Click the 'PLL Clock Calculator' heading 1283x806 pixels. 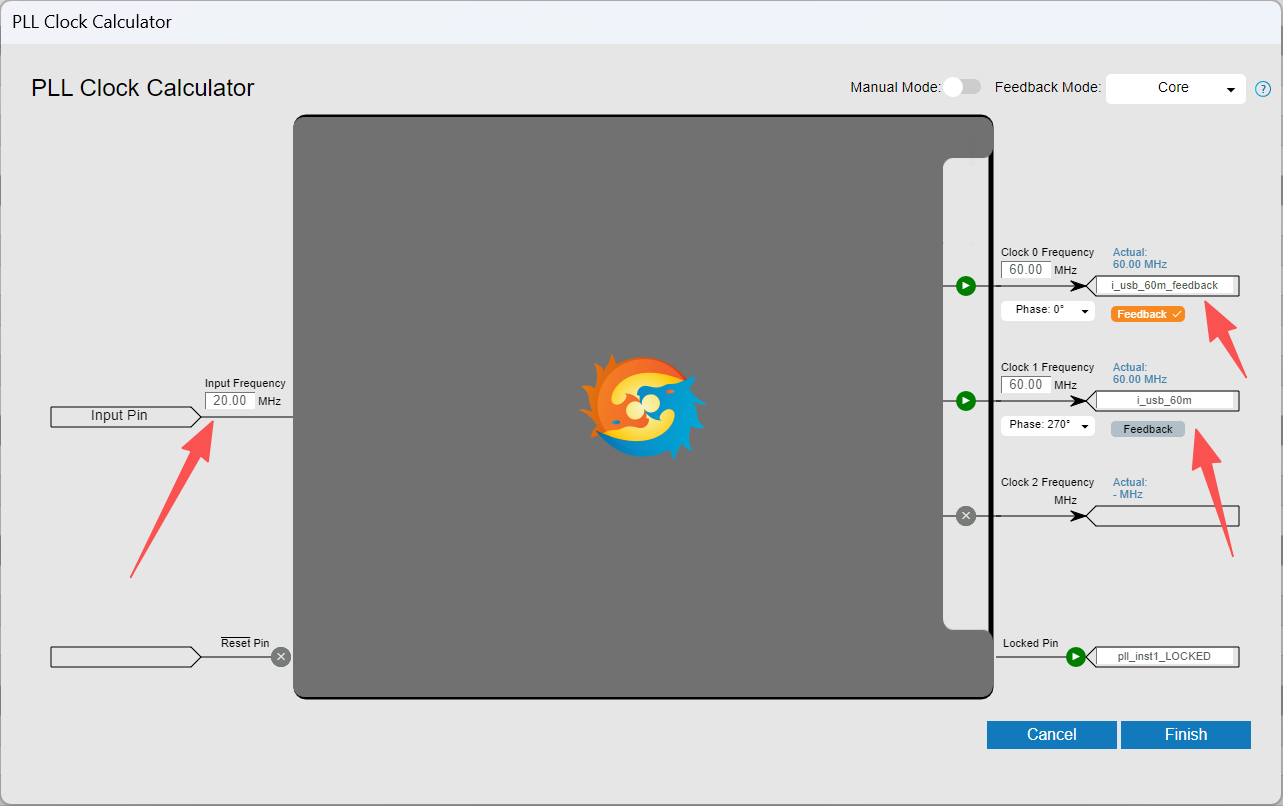click(143, 88)
